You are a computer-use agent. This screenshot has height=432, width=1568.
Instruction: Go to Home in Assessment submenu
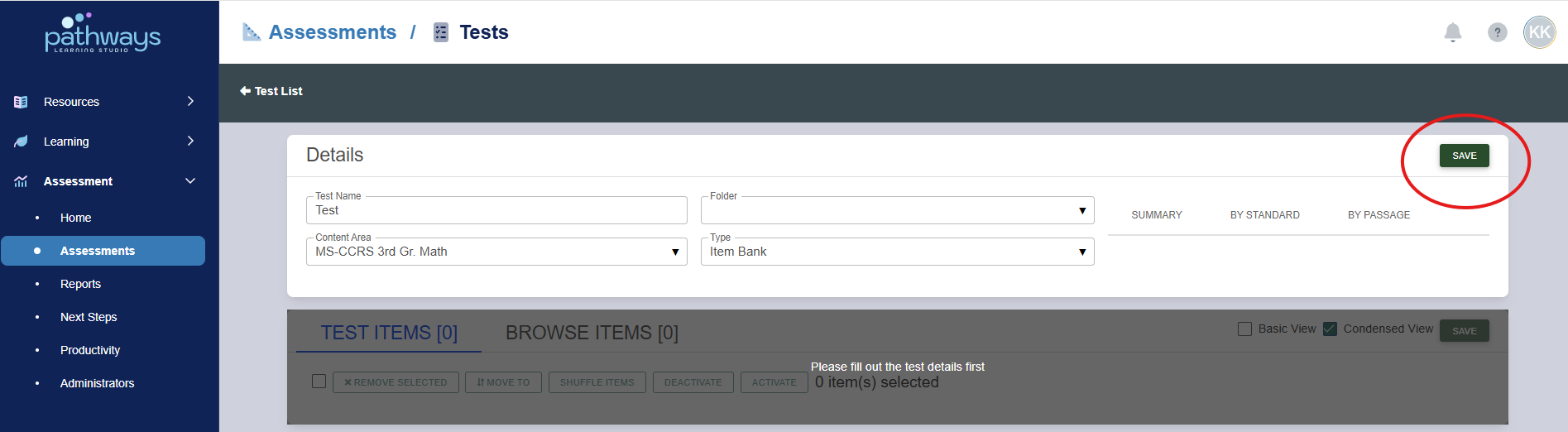click(75, 218)
